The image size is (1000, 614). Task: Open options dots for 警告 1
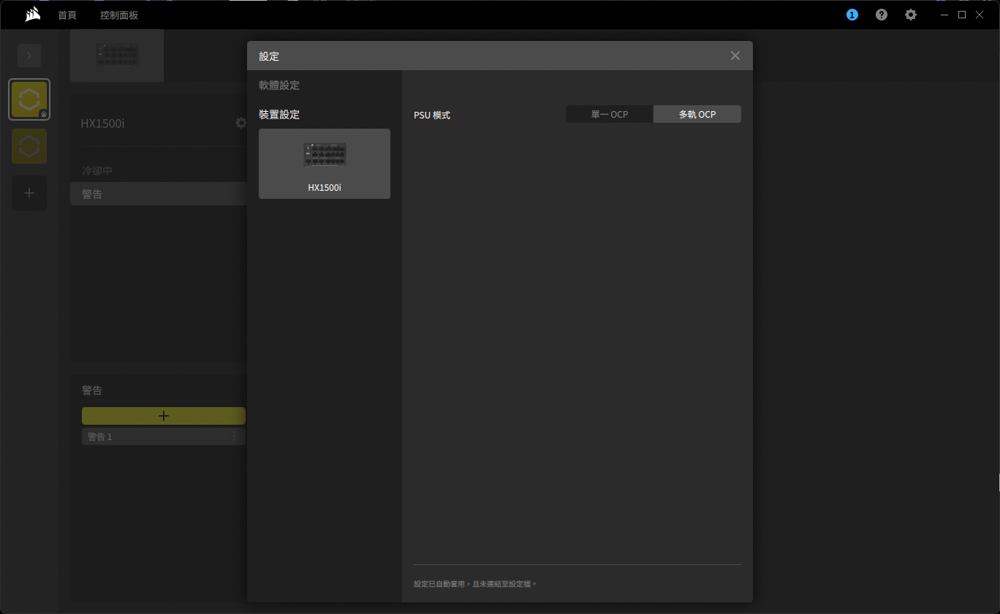coord(234,436)
